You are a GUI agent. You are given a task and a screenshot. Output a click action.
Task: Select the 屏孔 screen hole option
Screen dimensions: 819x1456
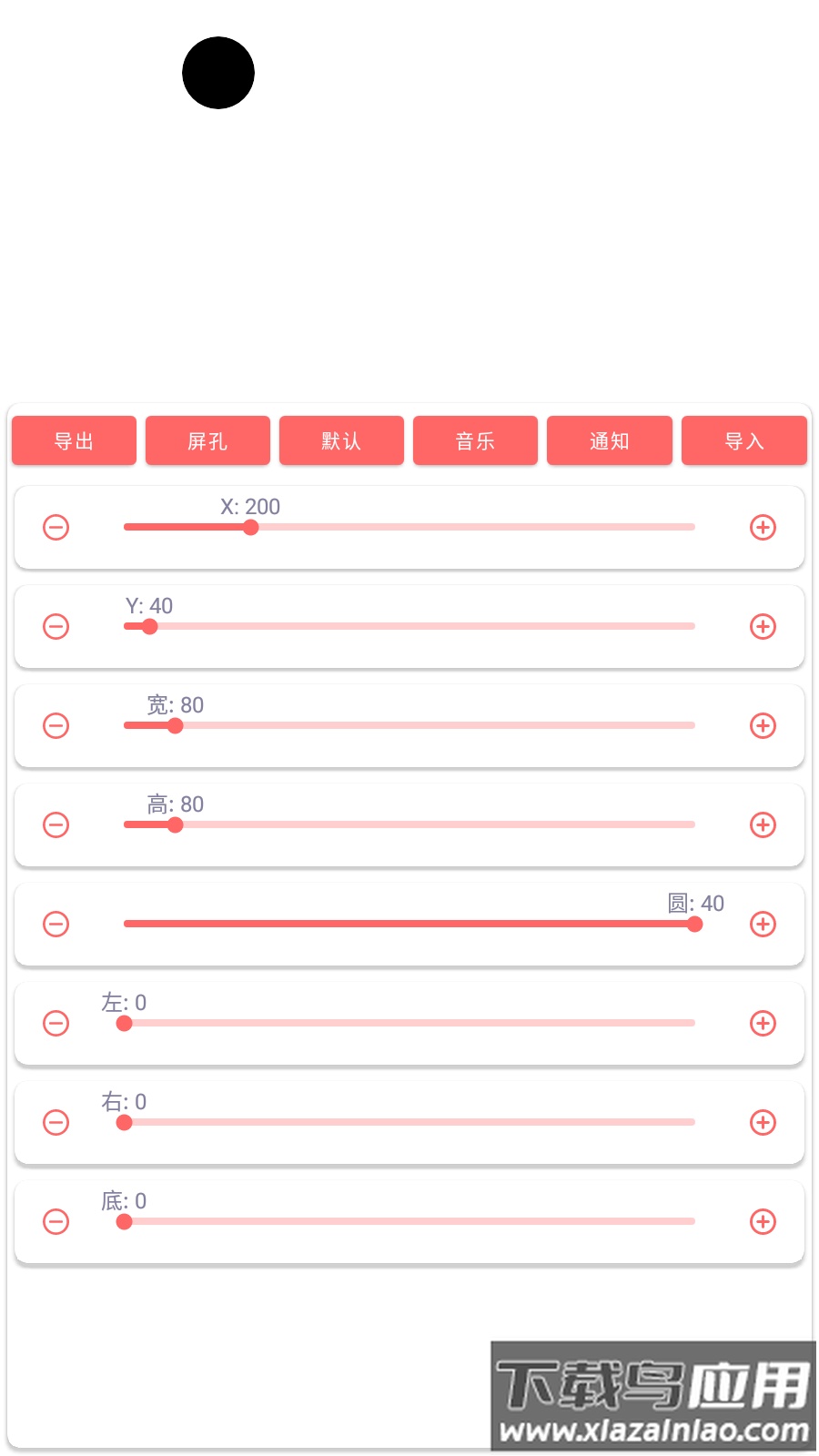[207, 441]
